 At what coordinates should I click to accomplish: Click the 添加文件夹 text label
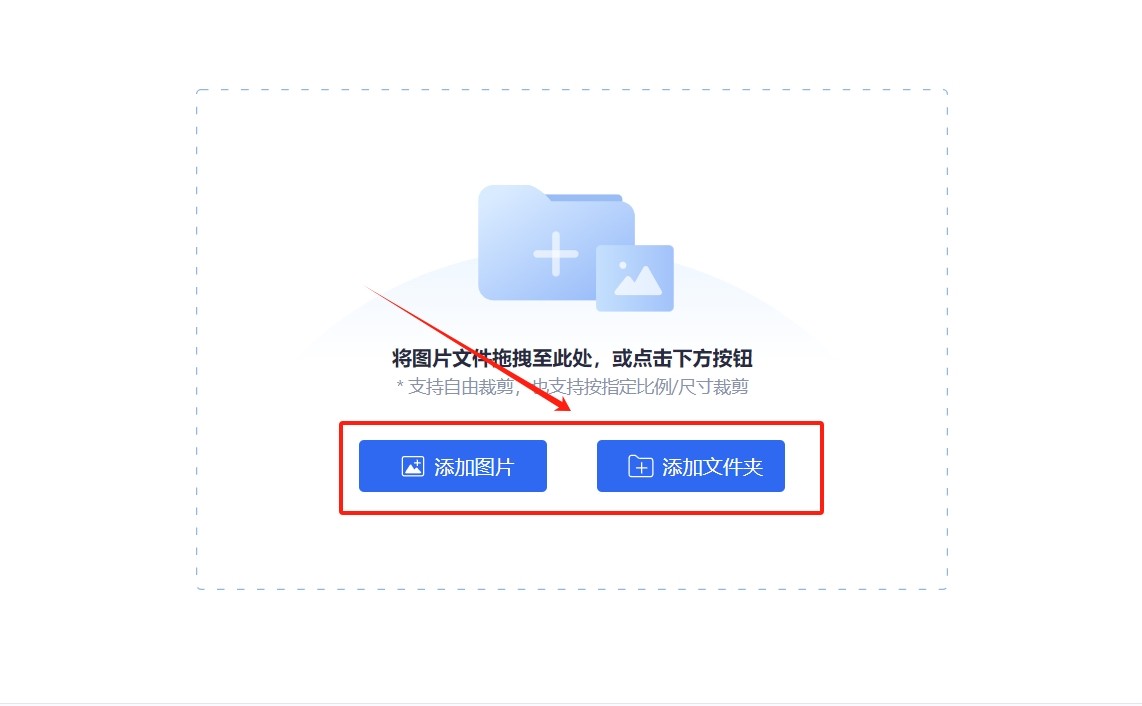tap(712, 466)
